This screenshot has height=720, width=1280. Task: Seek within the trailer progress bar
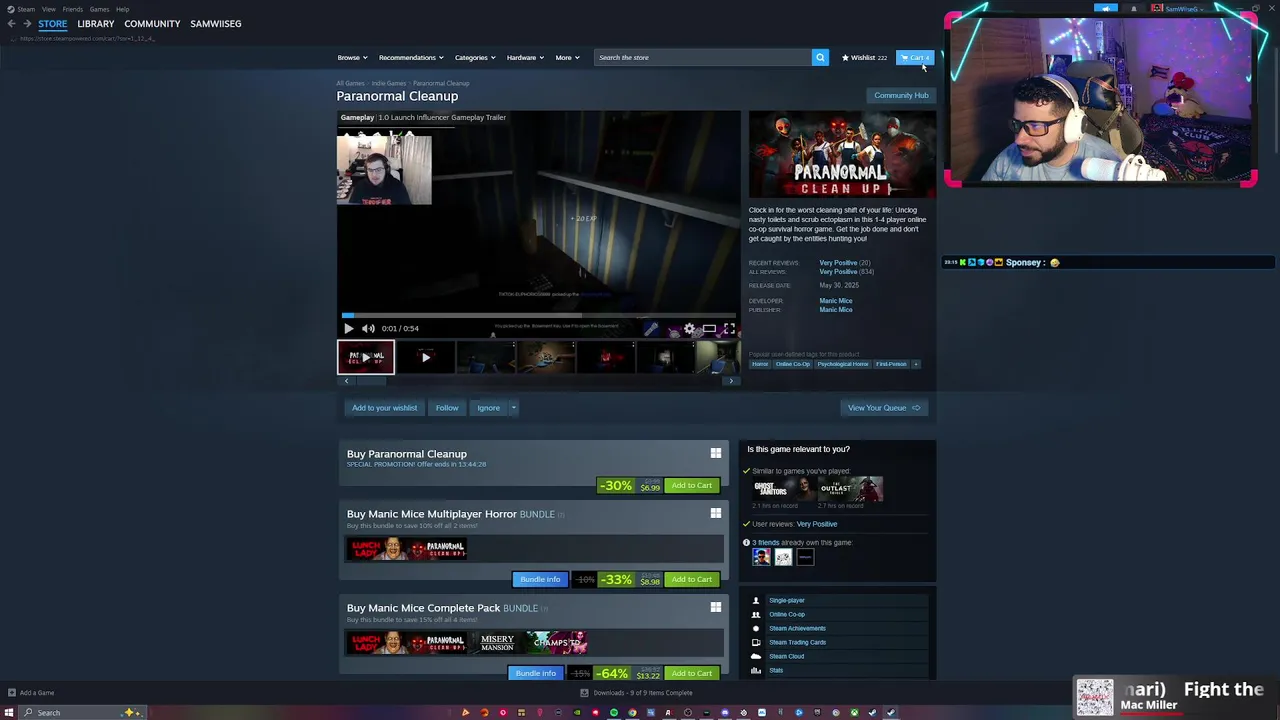(538, 315)
